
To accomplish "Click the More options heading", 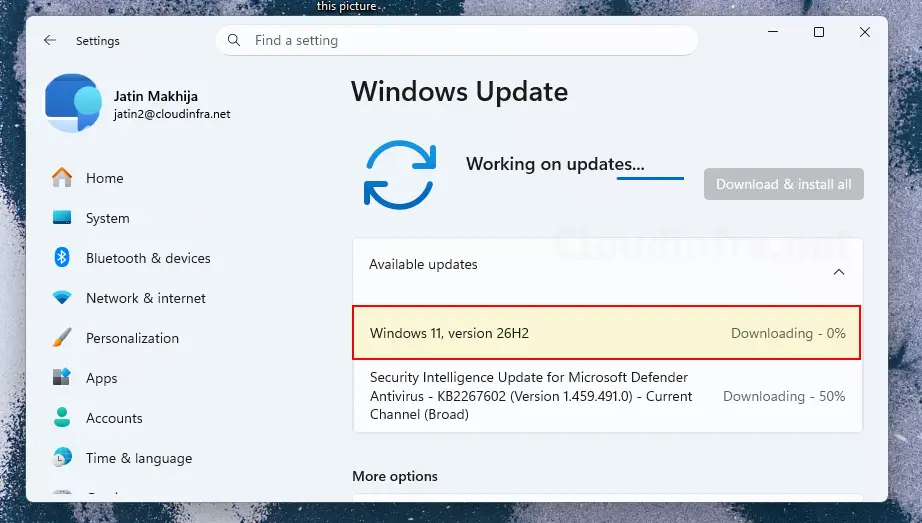I will point(395,476).
